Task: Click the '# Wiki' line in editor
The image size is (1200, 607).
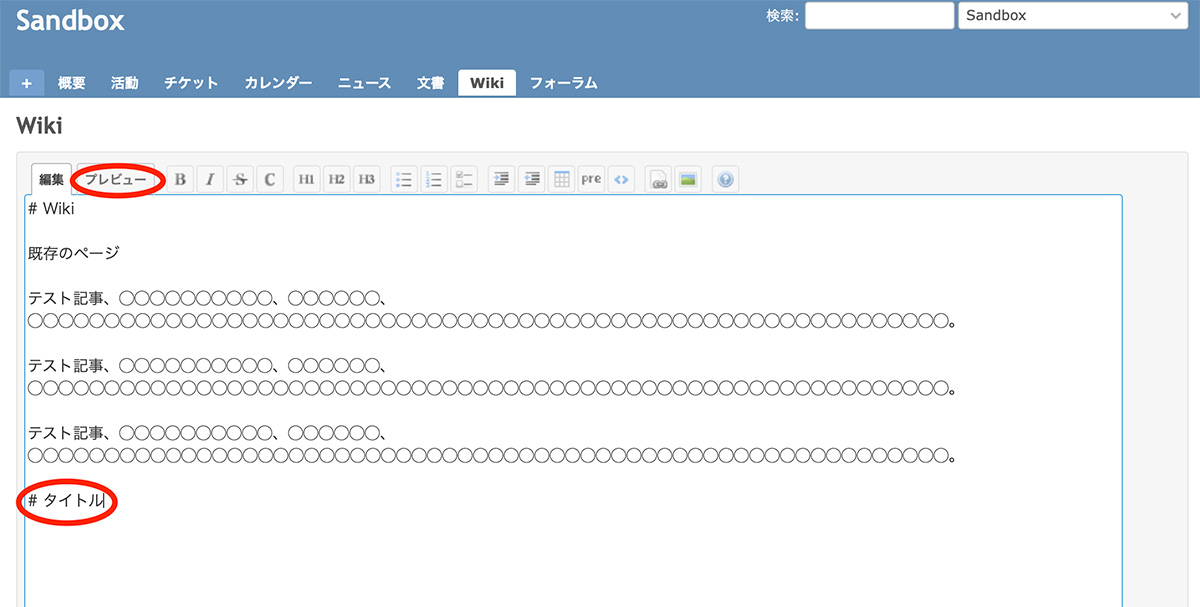Action: pyautogui.click(x=51, y=209)
